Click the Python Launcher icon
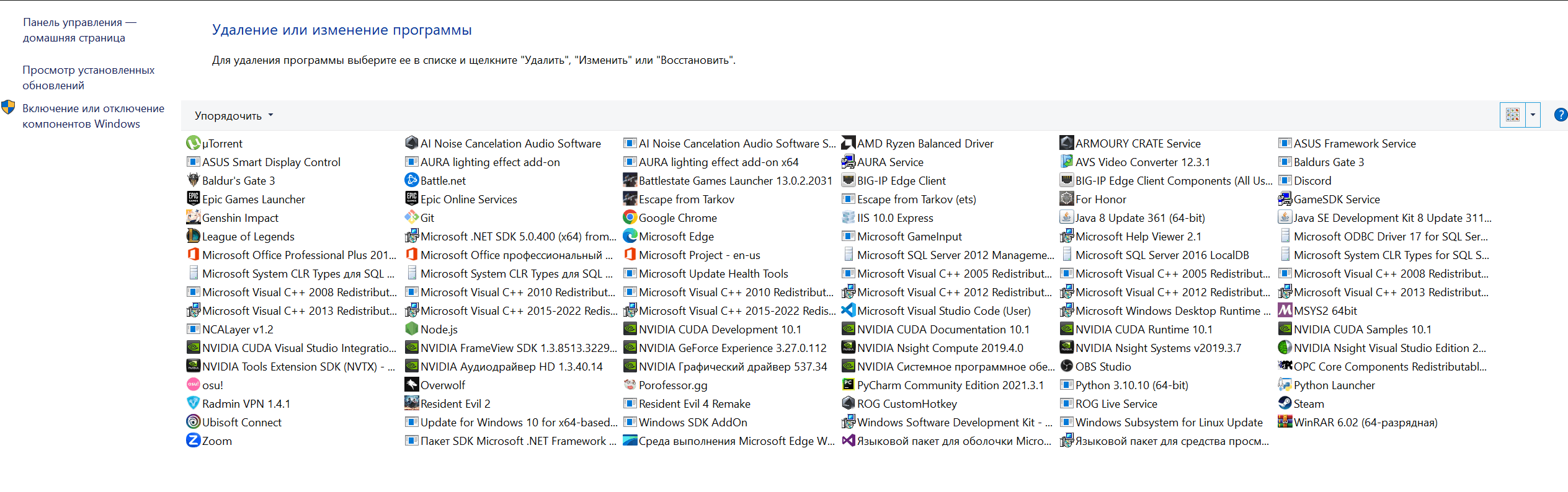The height and width of the screenshot is (492, 1568). [x=1285, y=385]
